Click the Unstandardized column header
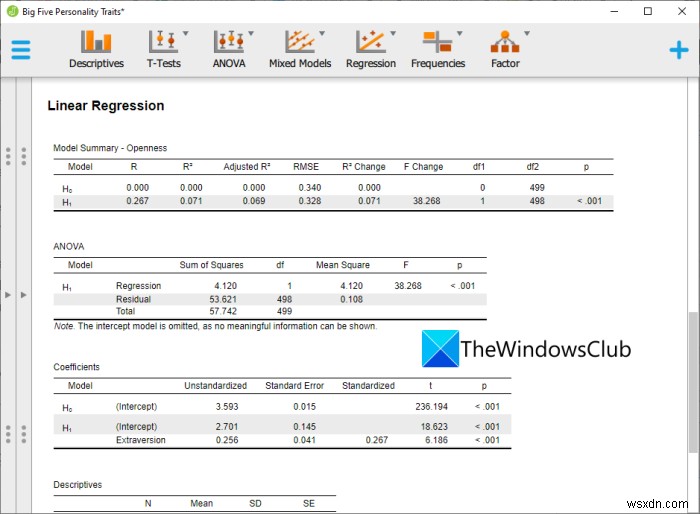 [x=216, y=385]
